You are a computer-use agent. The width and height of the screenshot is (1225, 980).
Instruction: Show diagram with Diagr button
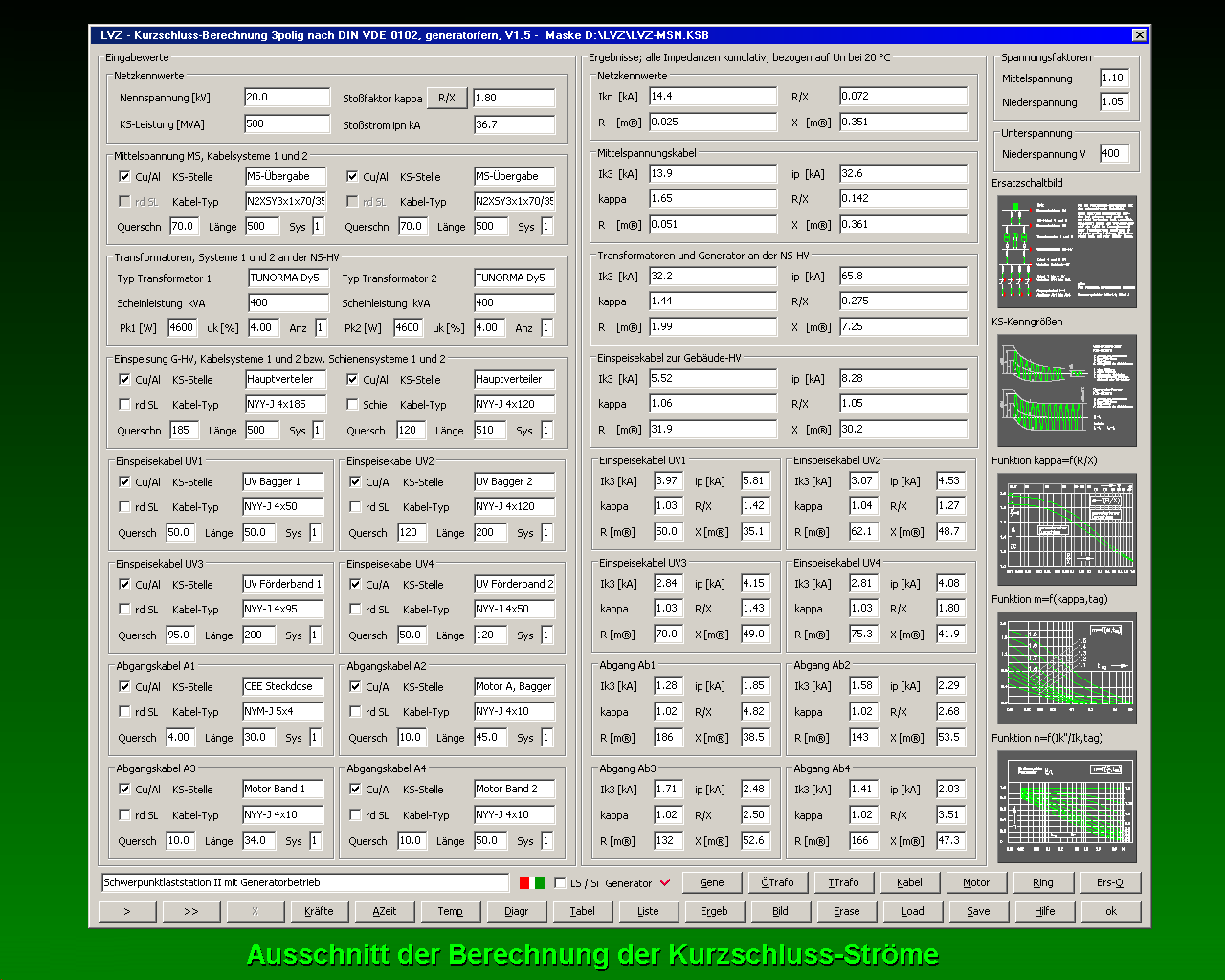pos(517,911)
